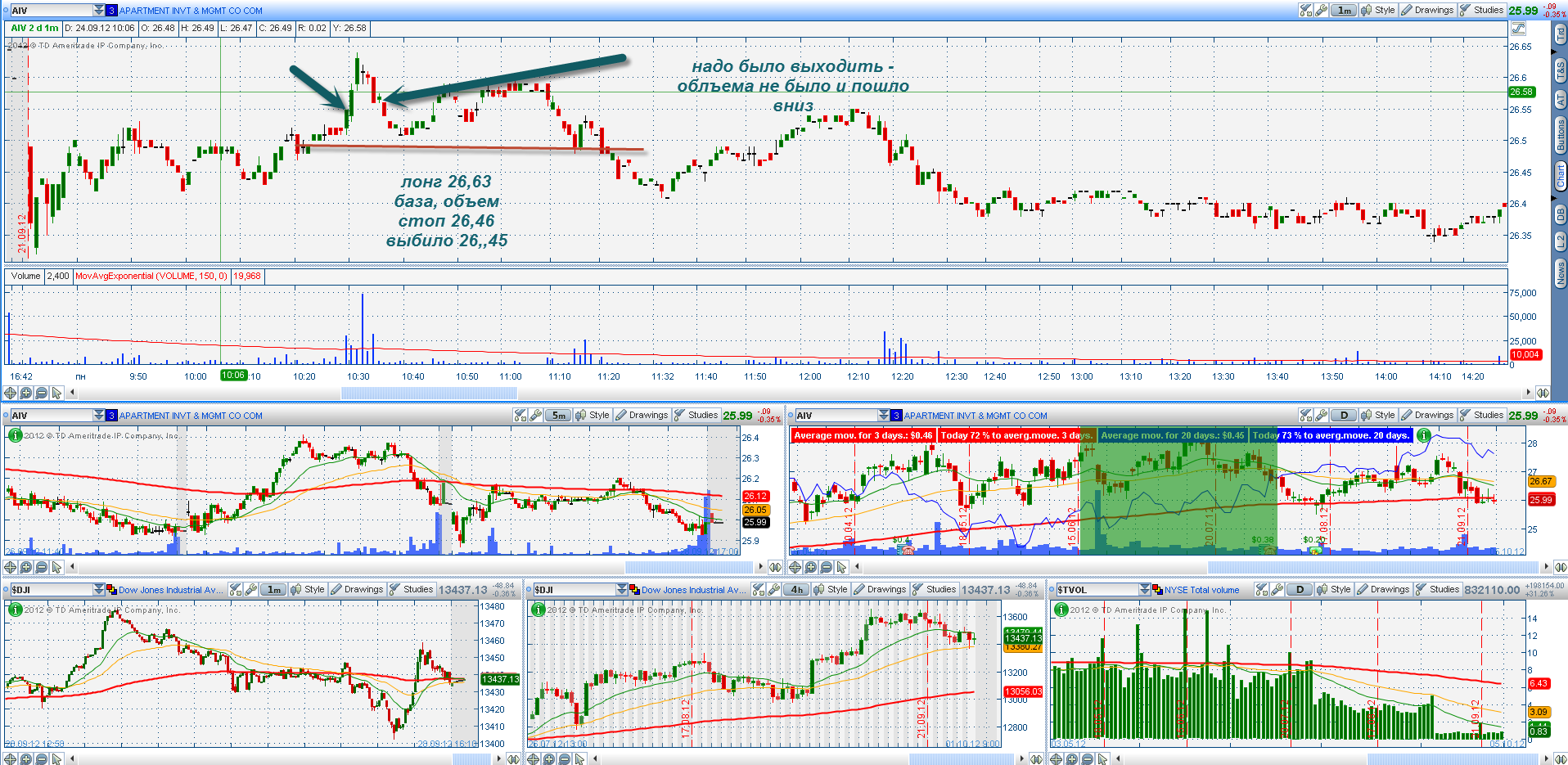The height and width of the screenshot is (765, 1568).
Task: Open Studies menu in the $DJI 1m chart
Action: [412, 590]
